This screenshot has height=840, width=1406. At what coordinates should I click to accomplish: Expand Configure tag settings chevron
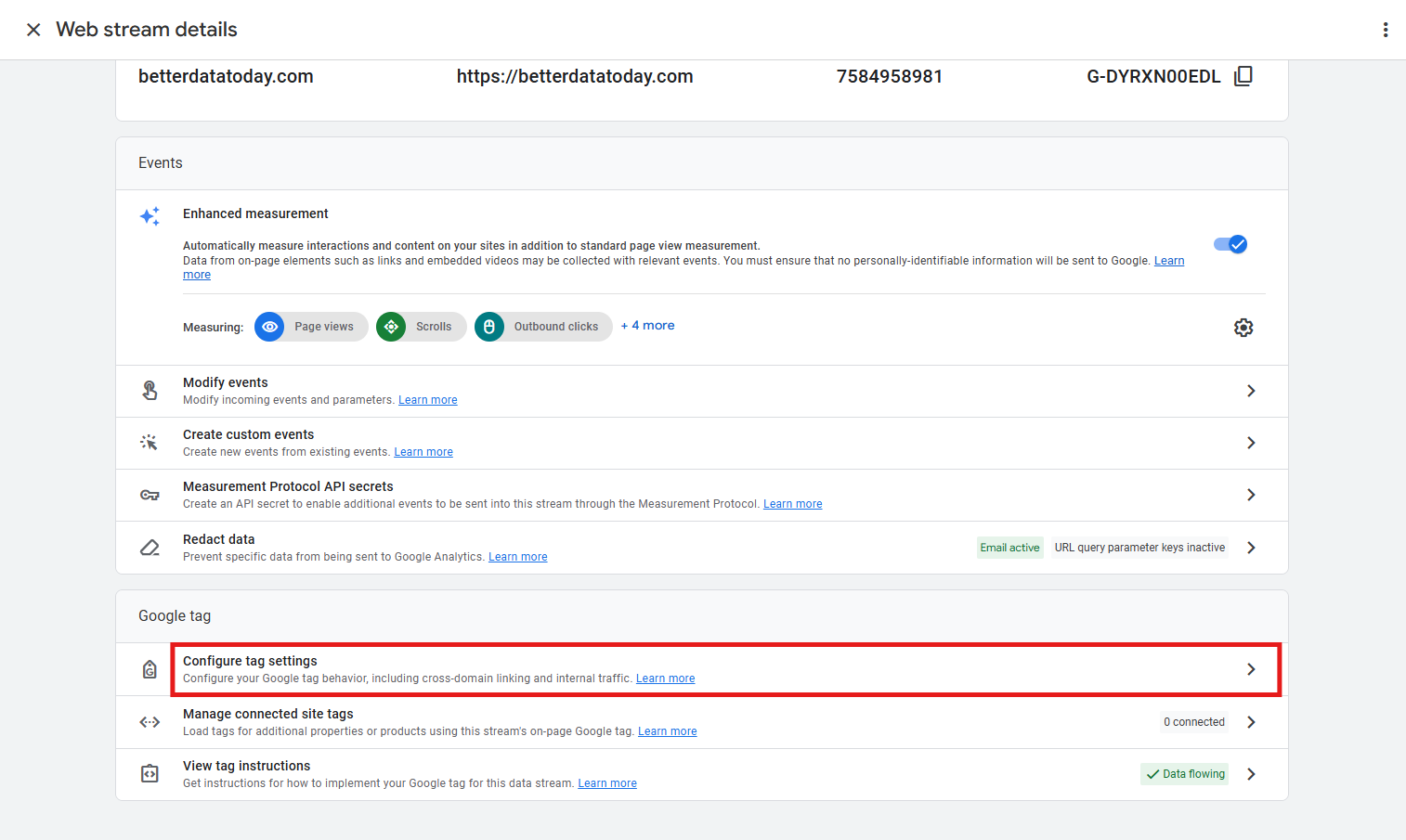coord(1251,669)
